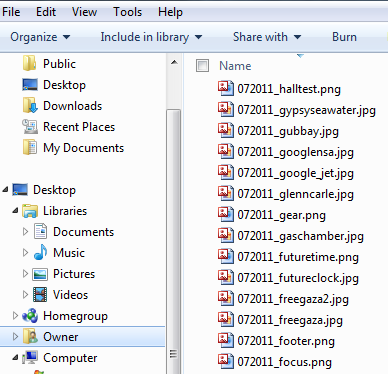388x374 pixels.
Task: Open the Tools menu
Action: (x=128, y=12)
